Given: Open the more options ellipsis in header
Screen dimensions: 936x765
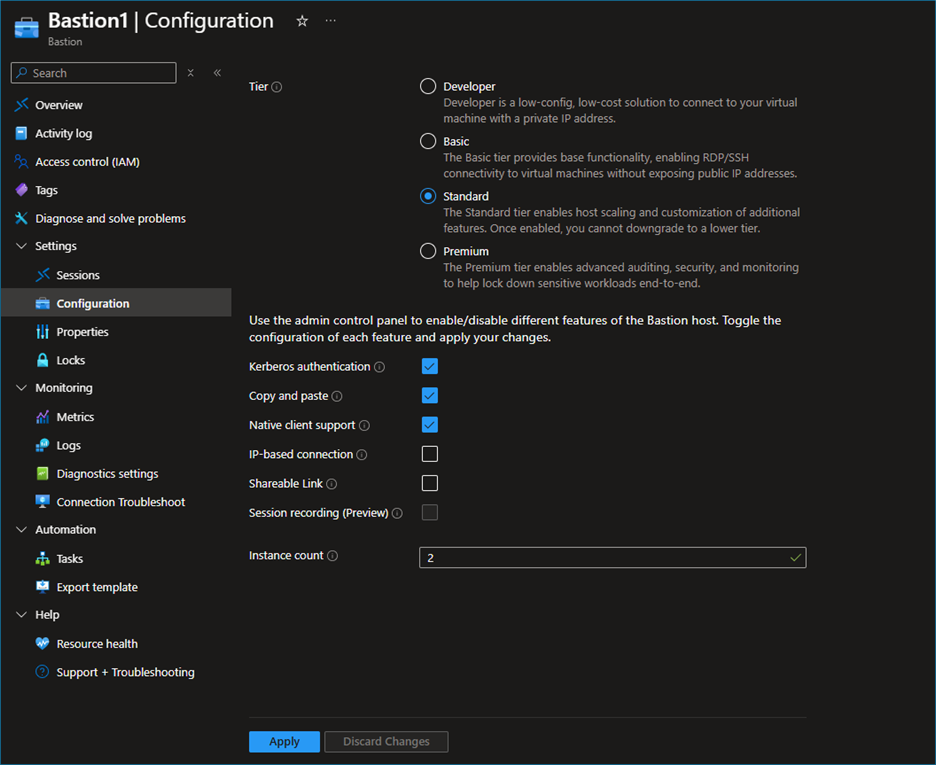Looking at the screenshot, I should tap(331, 21).
